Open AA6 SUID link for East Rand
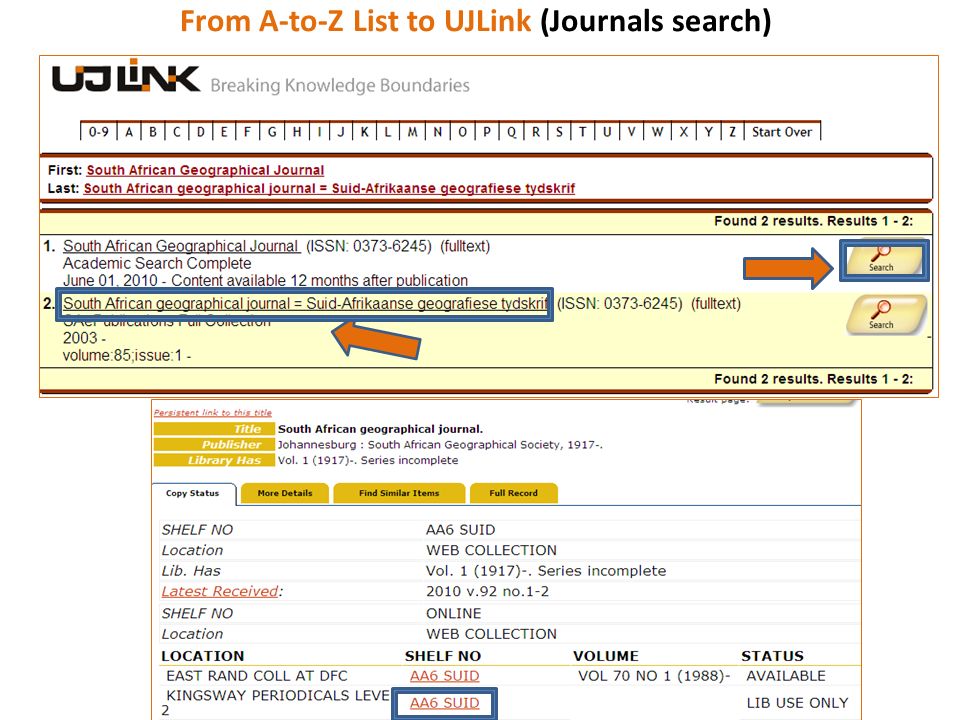The height and width of the screenshot is (720, 960). [x=444, y=676]
